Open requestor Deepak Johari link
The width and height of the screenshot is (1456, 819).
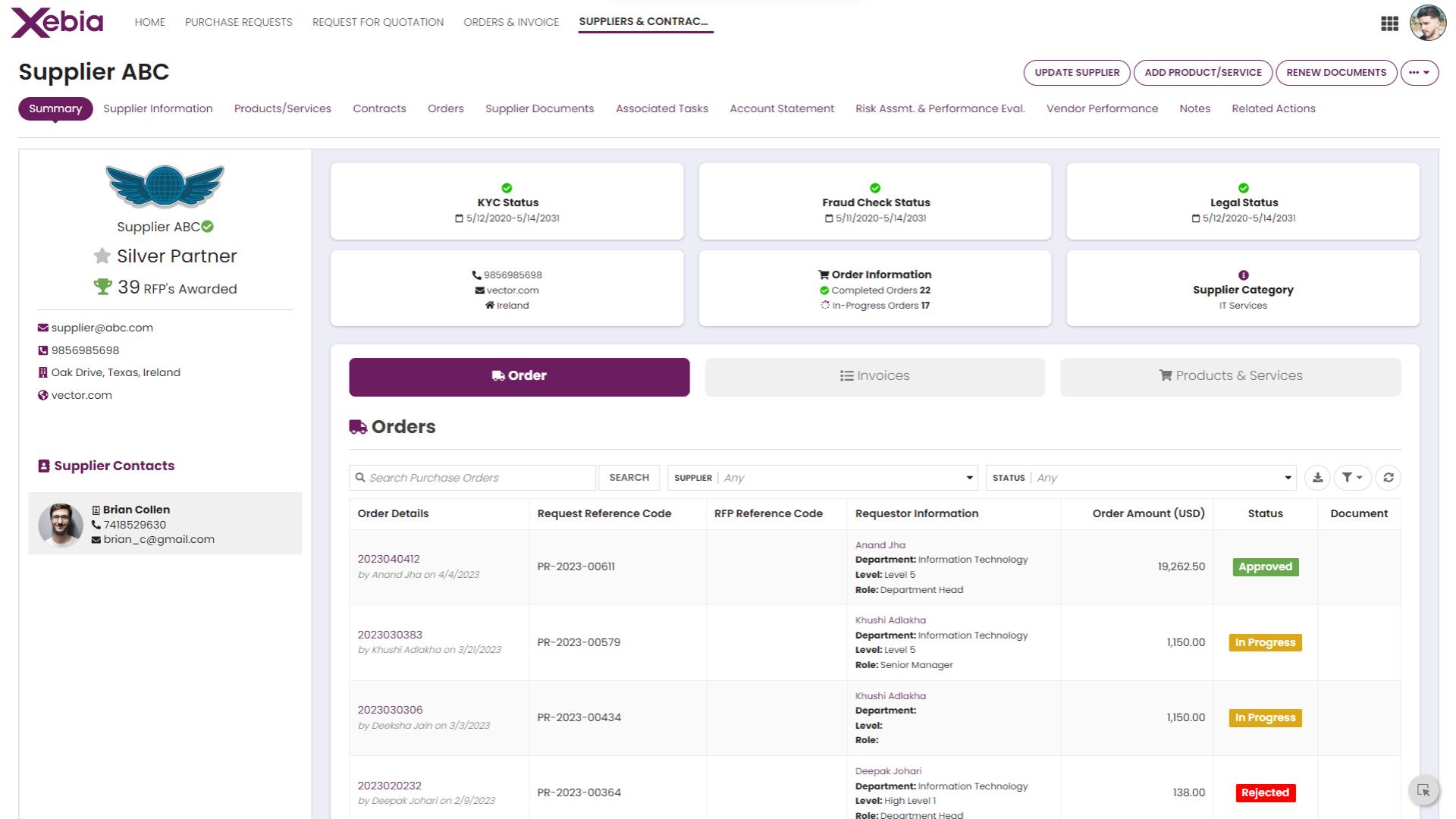888,771
